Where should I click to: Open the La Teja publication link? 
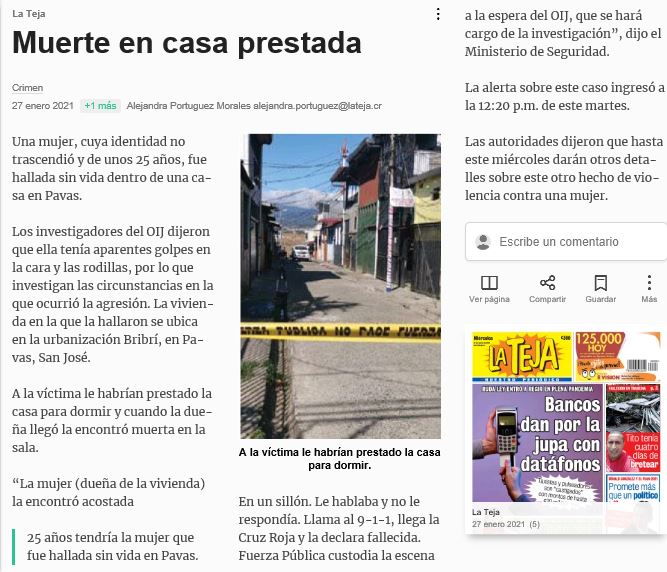(29, 14)
